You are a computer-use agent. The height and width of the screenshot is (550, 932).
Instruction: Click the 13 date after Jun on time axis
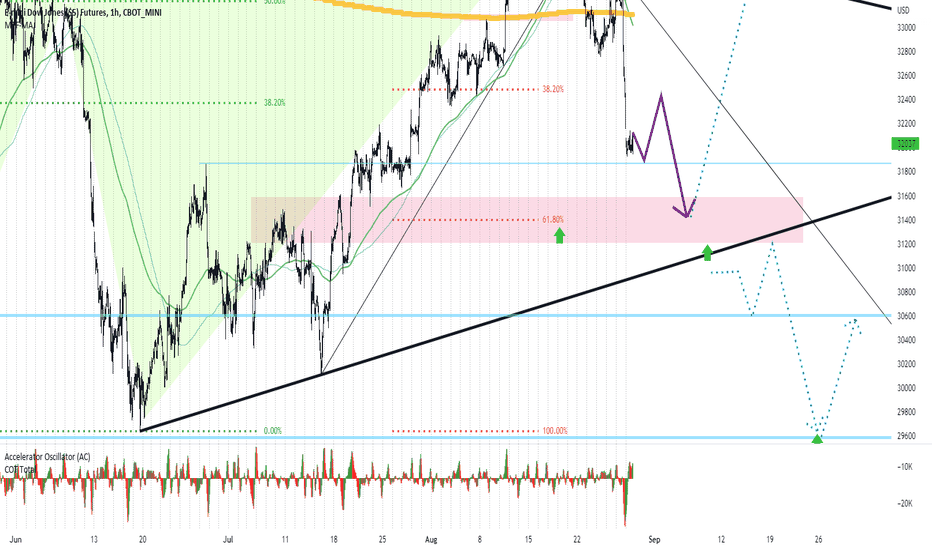[x=93, y=540]
